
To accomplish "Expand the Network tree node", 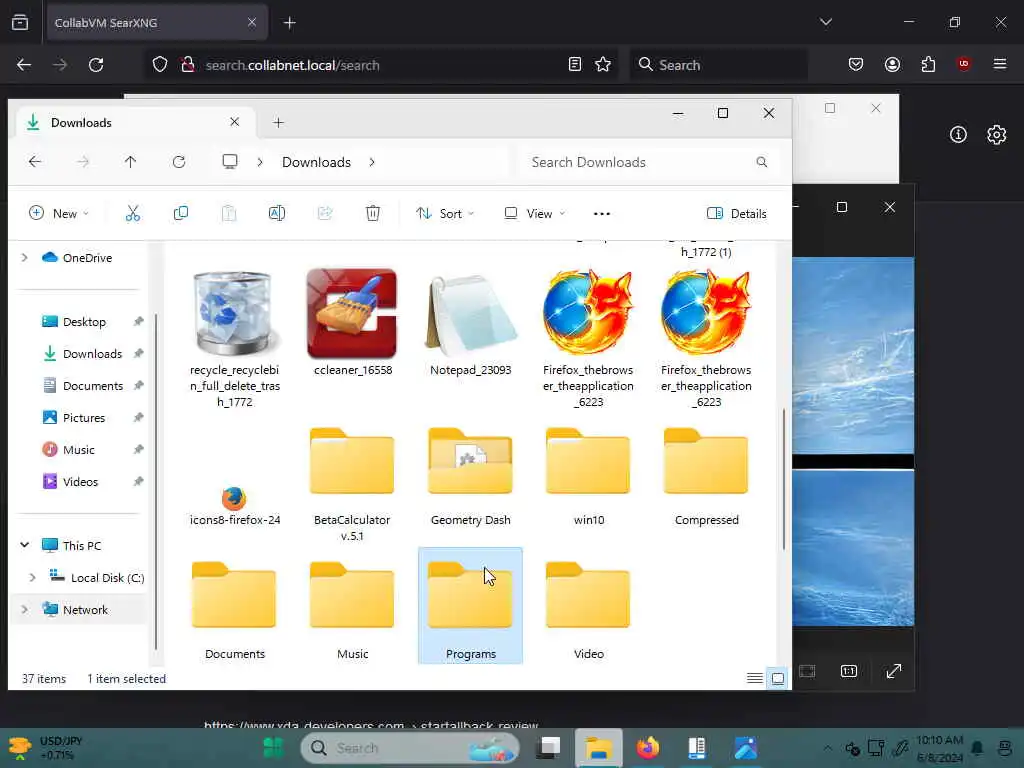I will (x=25, y=609).
